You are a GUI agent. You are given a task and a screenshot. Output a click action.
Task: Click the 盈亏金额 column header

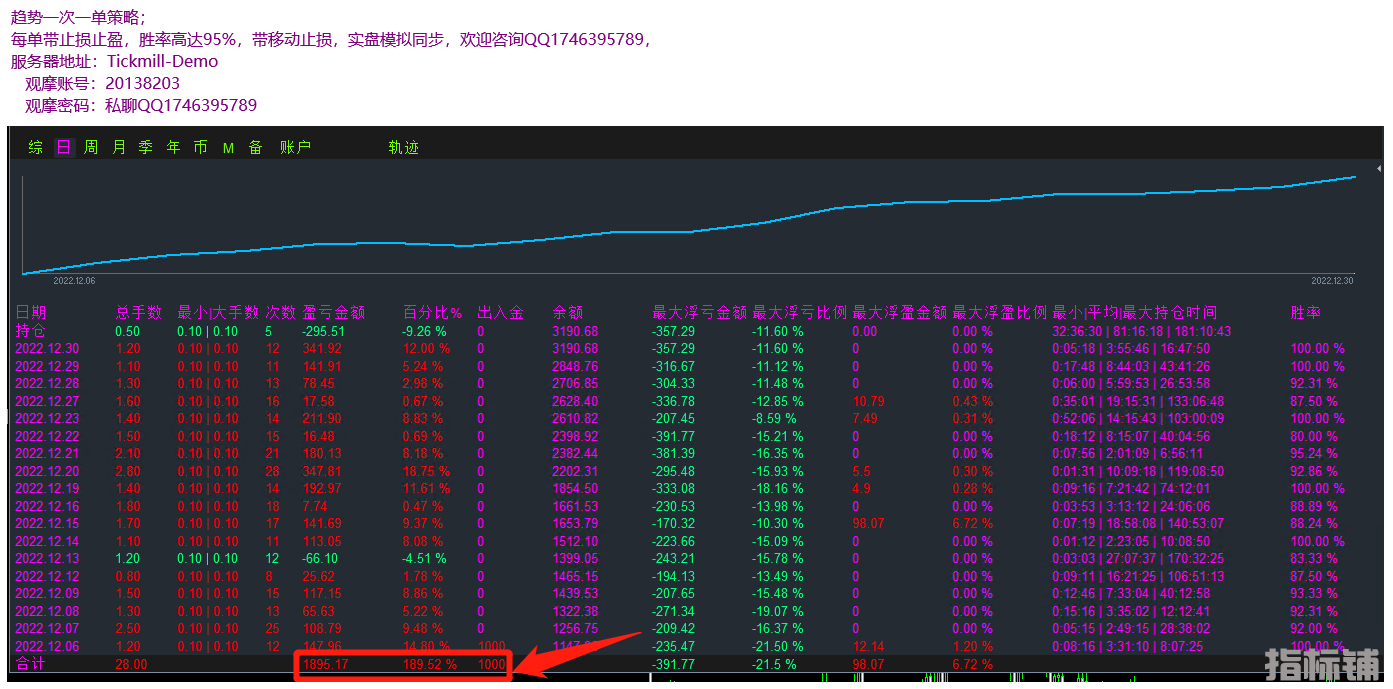333,313
